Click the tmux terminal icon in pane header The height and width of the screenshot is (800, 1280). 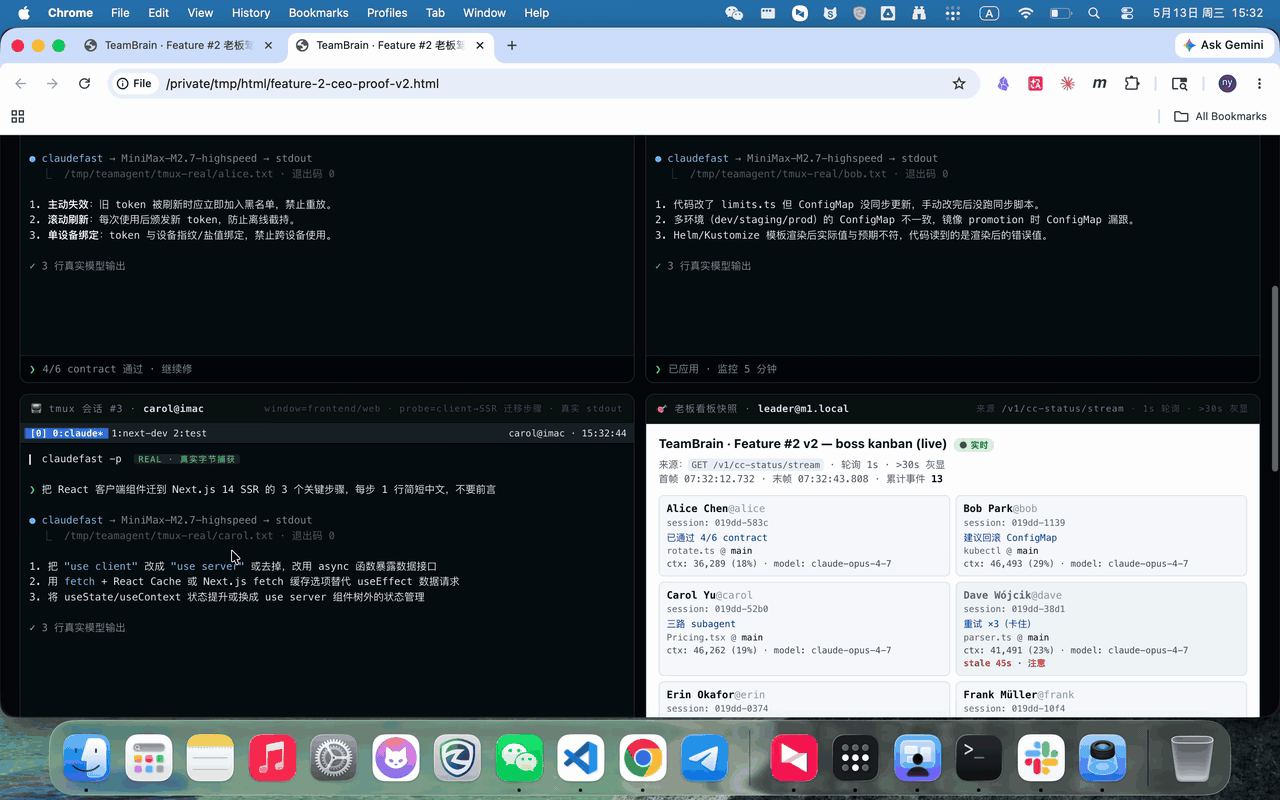36,408
